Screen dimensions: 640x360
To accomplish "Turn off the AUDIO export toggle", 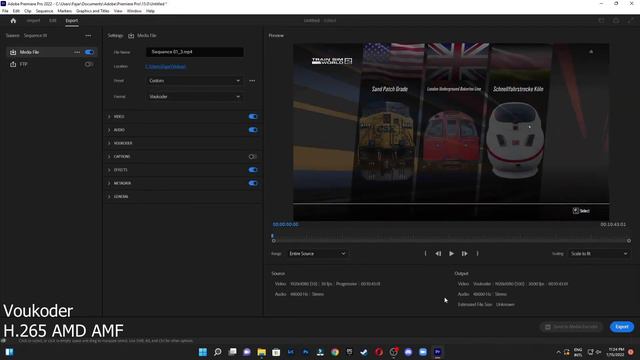I will (x=253, y=130).
